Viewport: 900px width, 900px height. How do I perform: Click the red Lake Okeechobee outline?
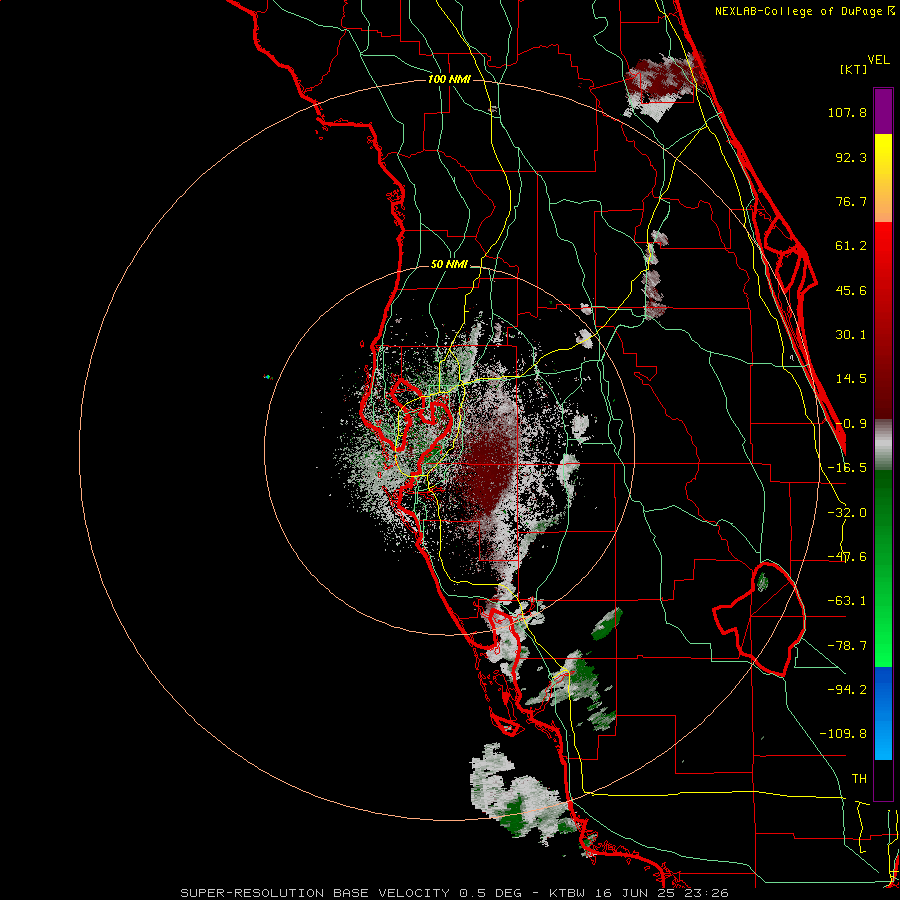coord(761,619)
